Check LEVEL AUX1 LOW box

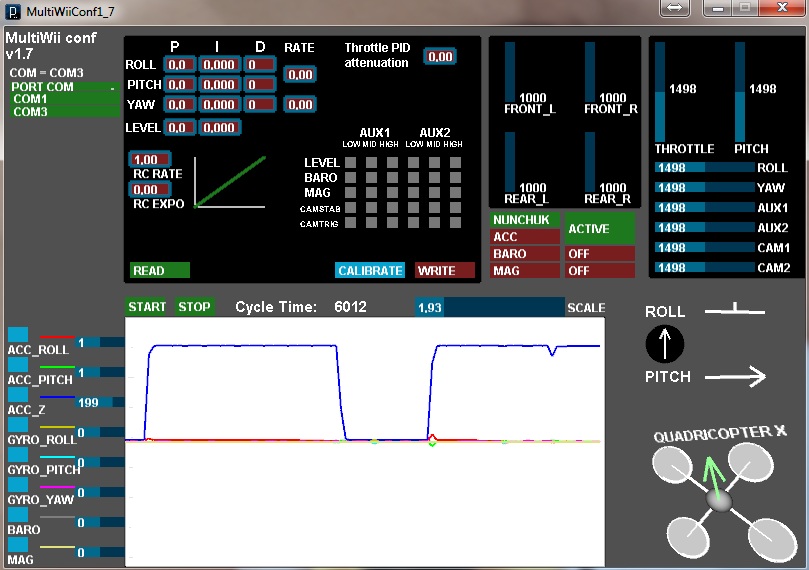point(350,162)
